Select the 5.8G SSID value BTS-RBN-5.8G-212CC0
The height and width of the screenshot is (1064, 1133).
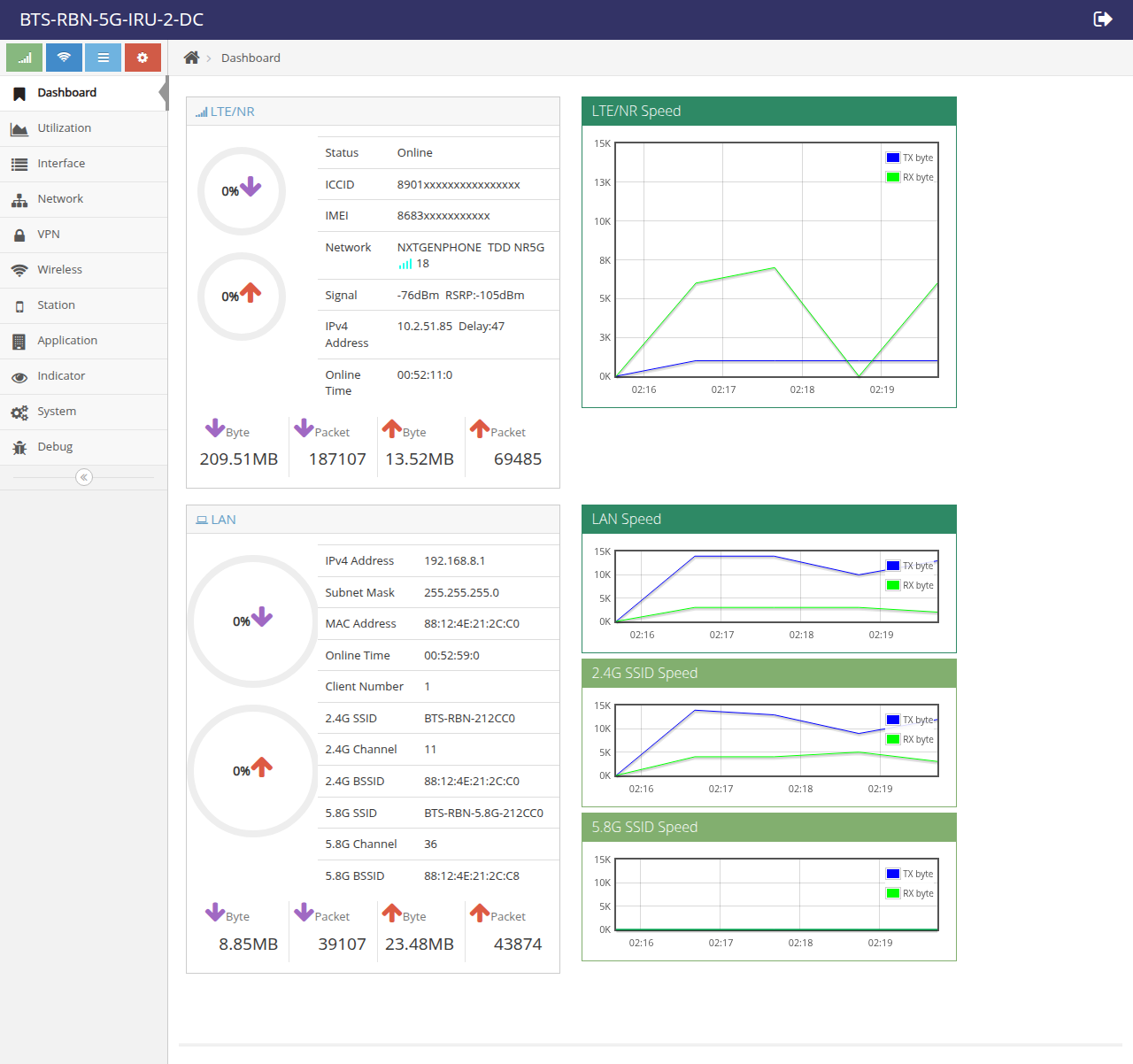coord(483,813)
